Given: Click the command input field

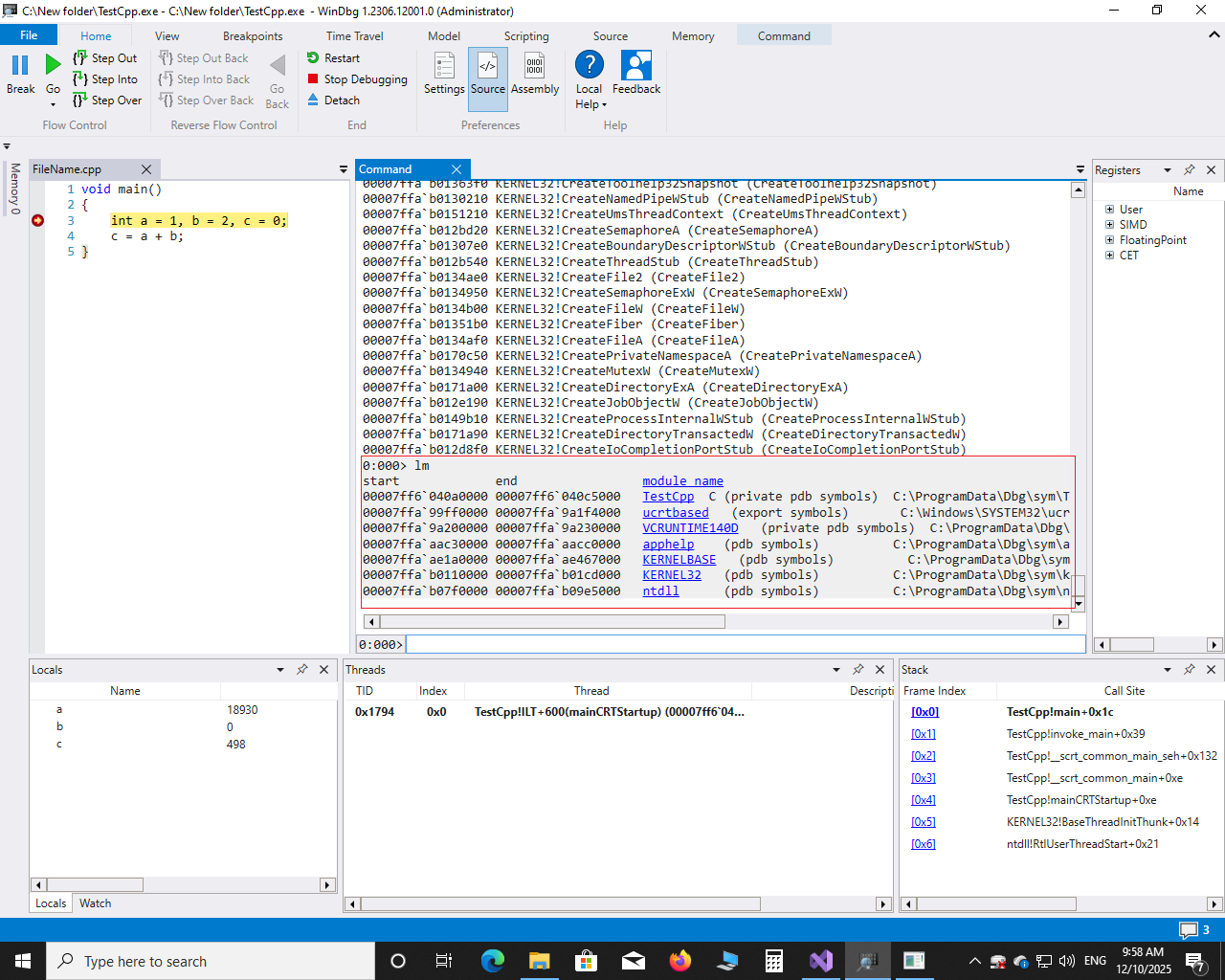Looking at the screenshot, I should click(745, 645).
